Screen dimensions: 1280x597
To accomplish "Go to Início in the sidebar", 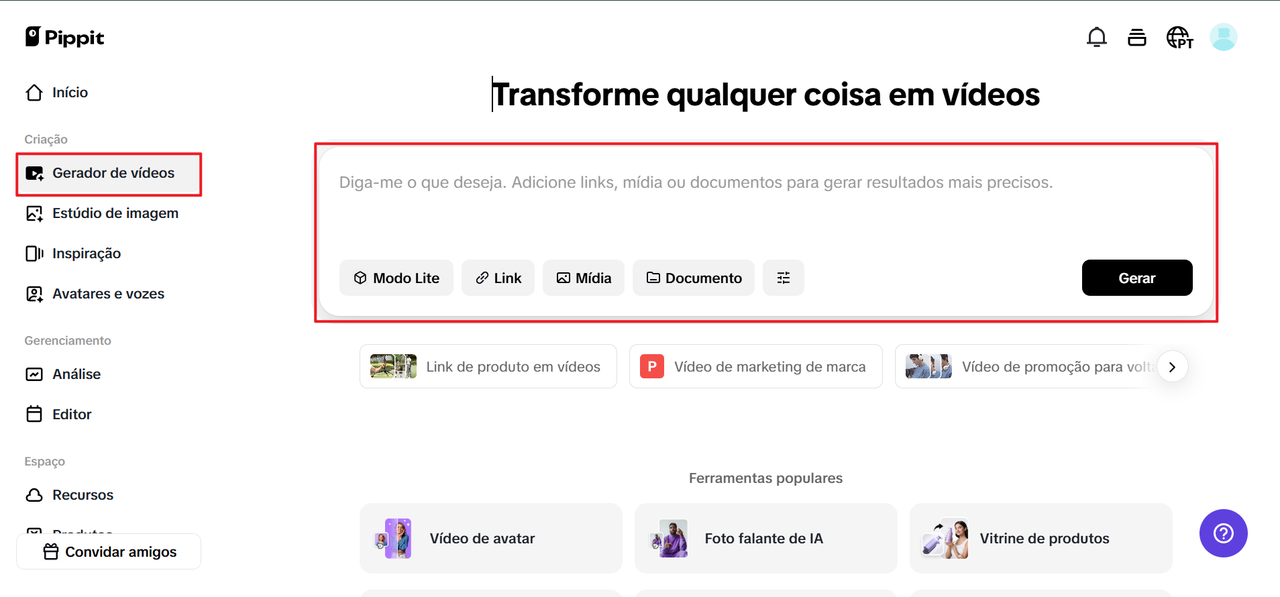I will point(70,92).
